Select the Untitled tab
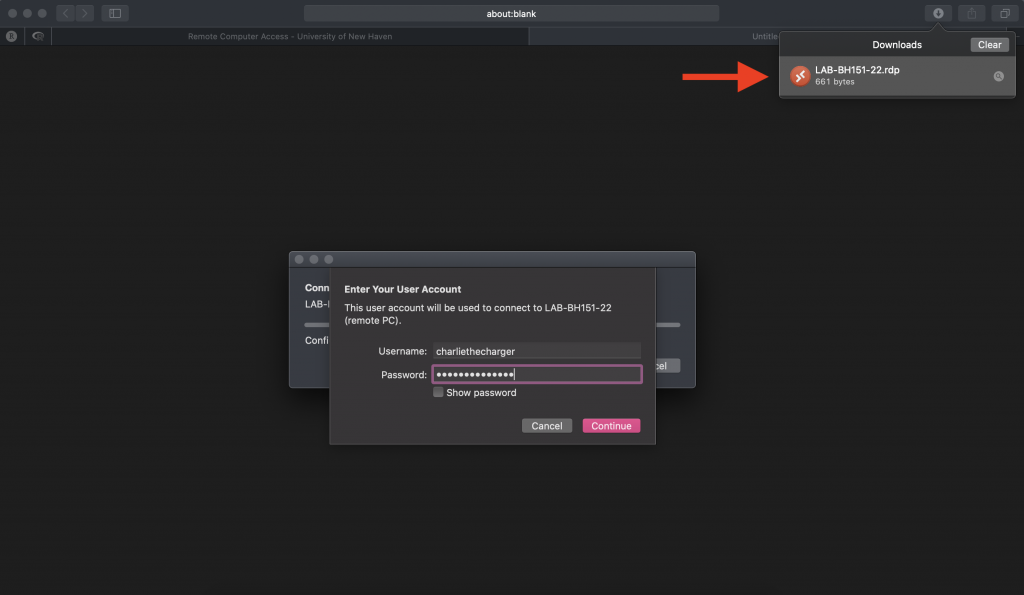1024x595 pixels. [x=765, y=36]
